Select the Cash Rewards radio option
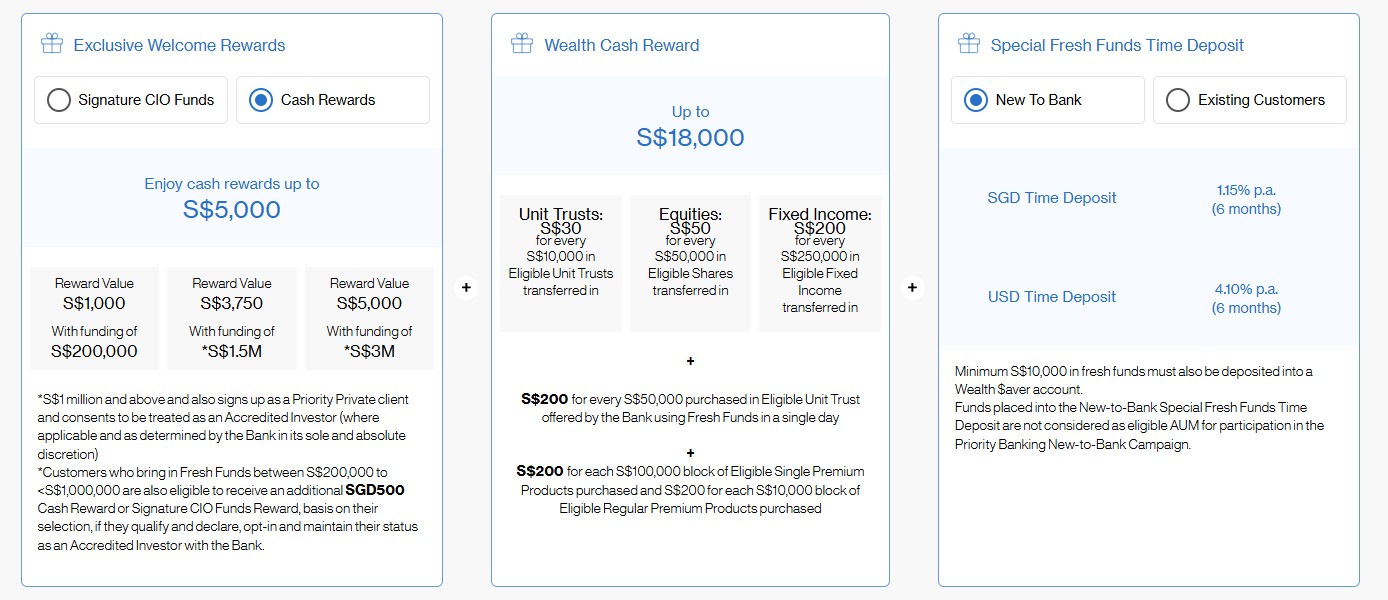The height and width of the screenshot is (600, 1388). 261,100
